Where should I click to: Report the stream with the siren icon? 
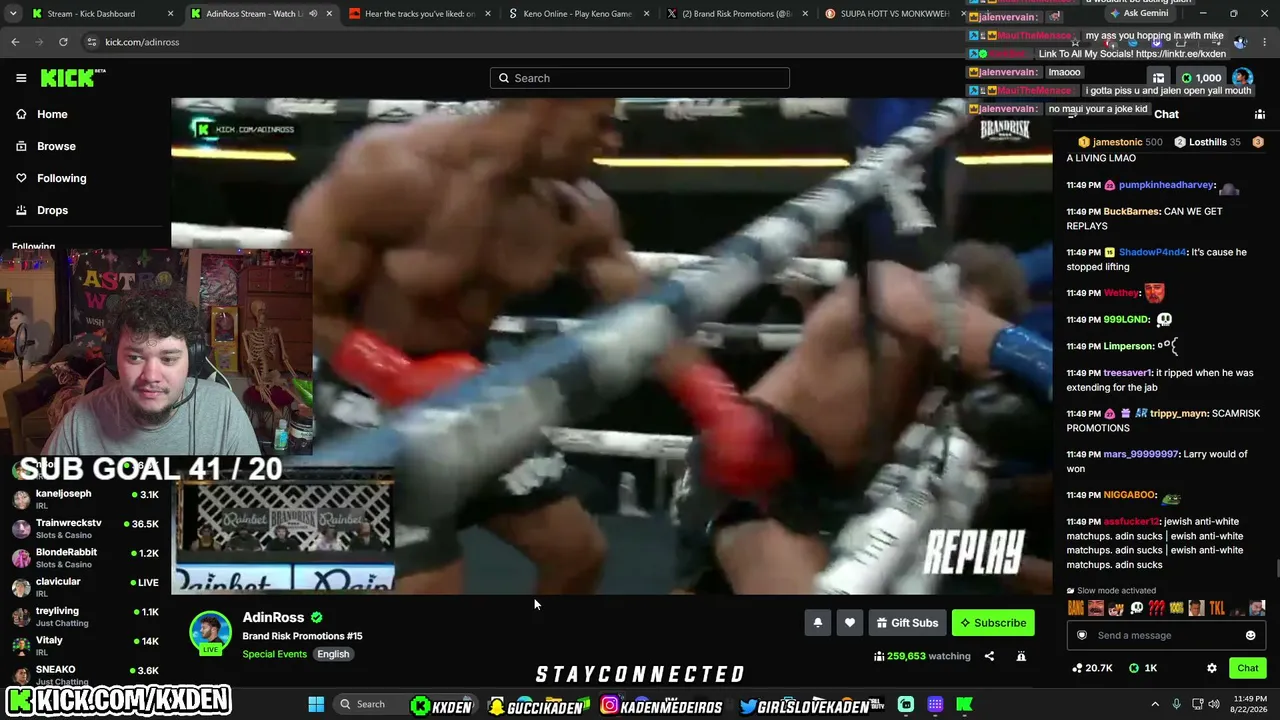coord(1021,656)
